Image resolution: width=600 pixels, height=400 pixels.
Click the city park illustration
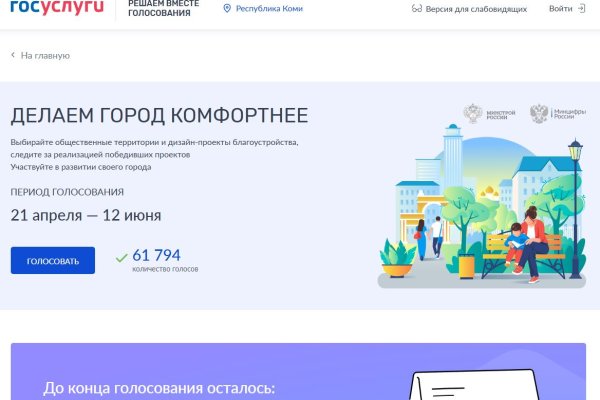(x=482, y=206)
